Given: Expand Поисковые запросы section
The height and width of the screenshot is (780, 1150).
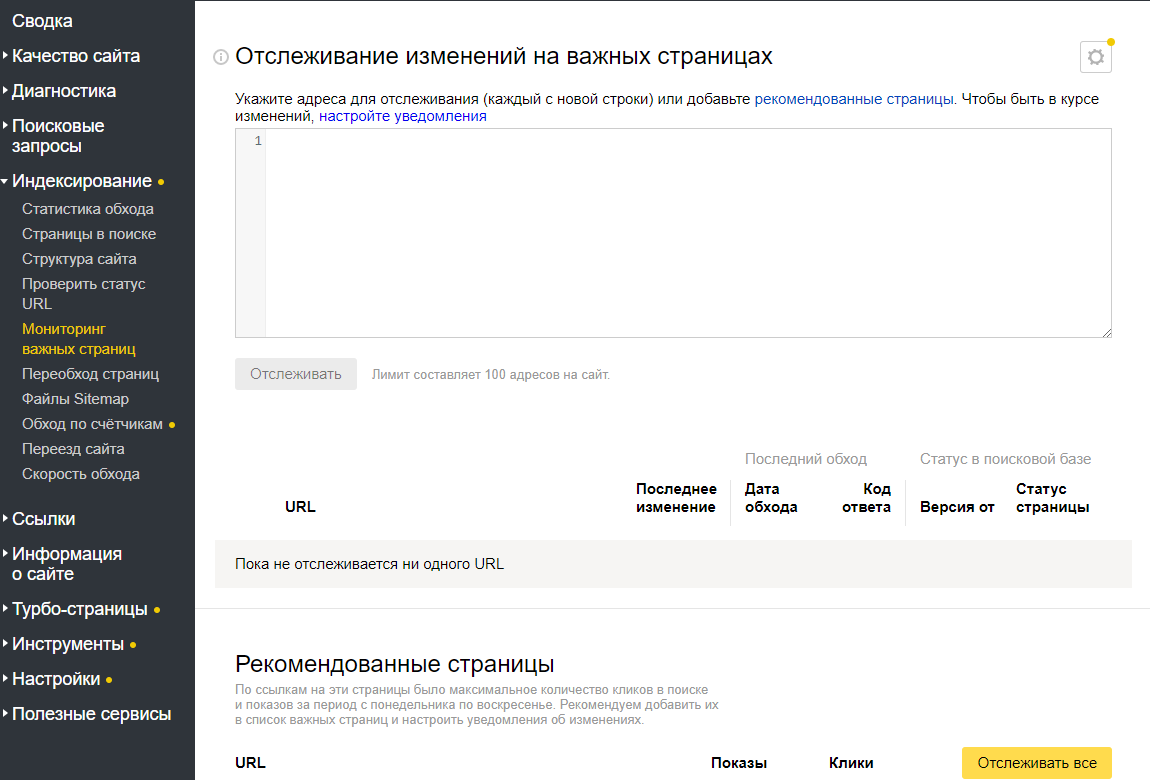Looking at the screenshot, I should point(58,136).
